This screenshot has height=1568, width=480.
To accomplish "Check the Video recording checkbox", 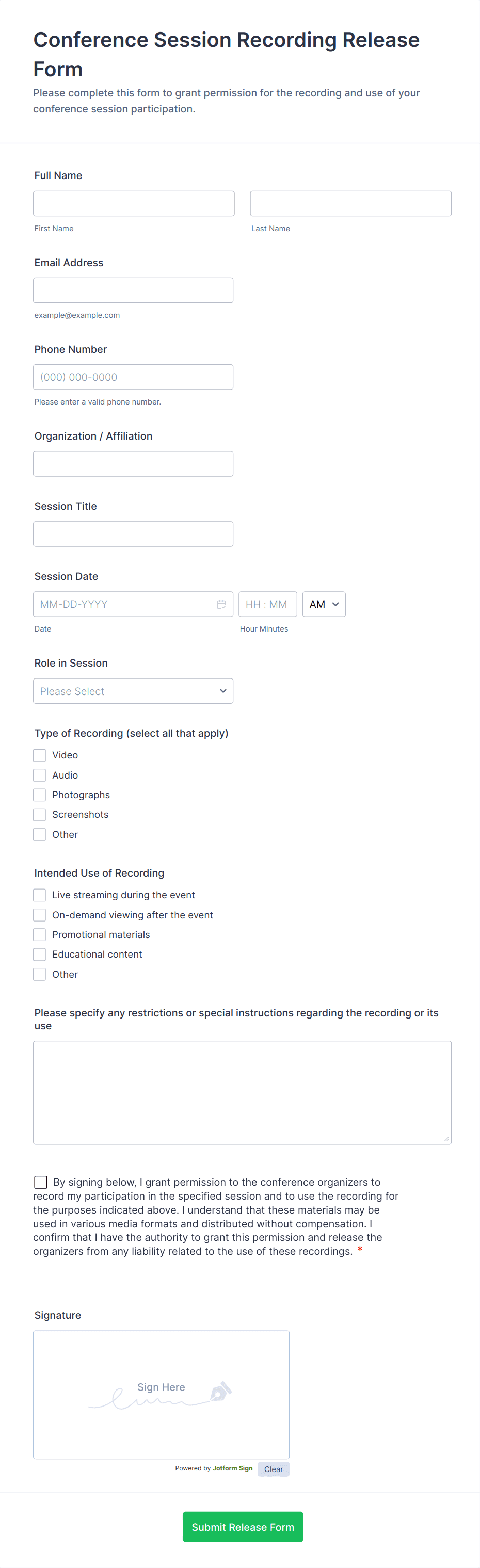I will click(40, 755).
